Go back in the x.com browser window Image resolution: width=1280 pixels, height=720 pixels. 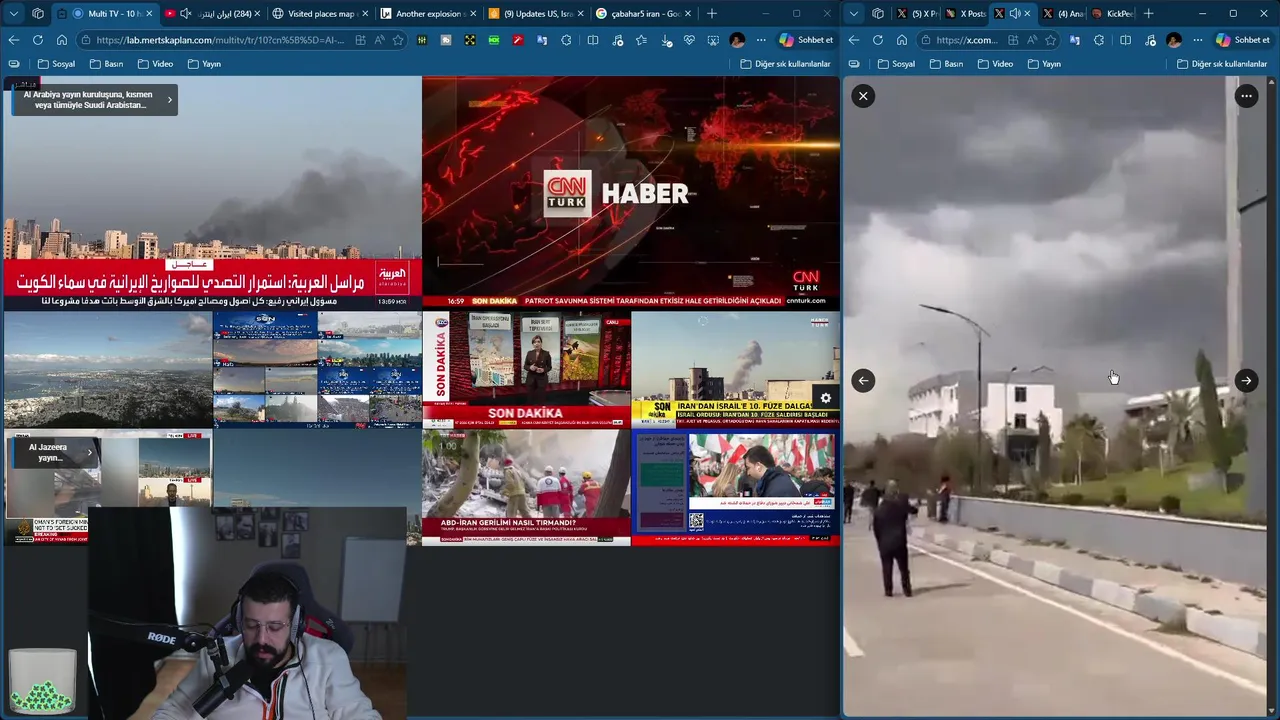click(853, 40)
